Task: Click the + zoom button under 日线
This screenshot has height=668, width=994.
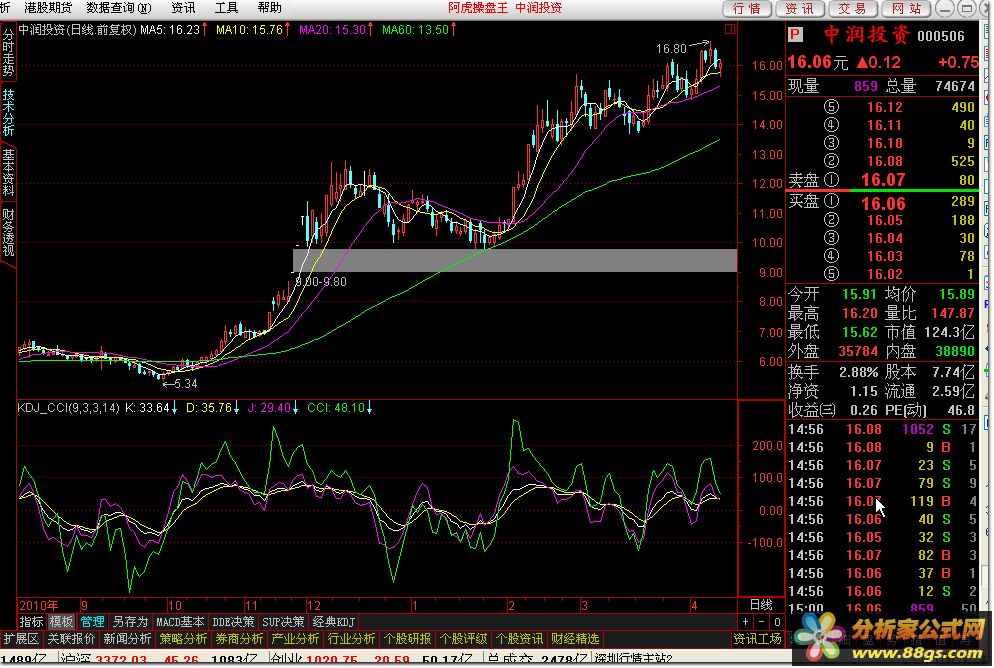Action: pyautogui.click(x=746, y=622)
